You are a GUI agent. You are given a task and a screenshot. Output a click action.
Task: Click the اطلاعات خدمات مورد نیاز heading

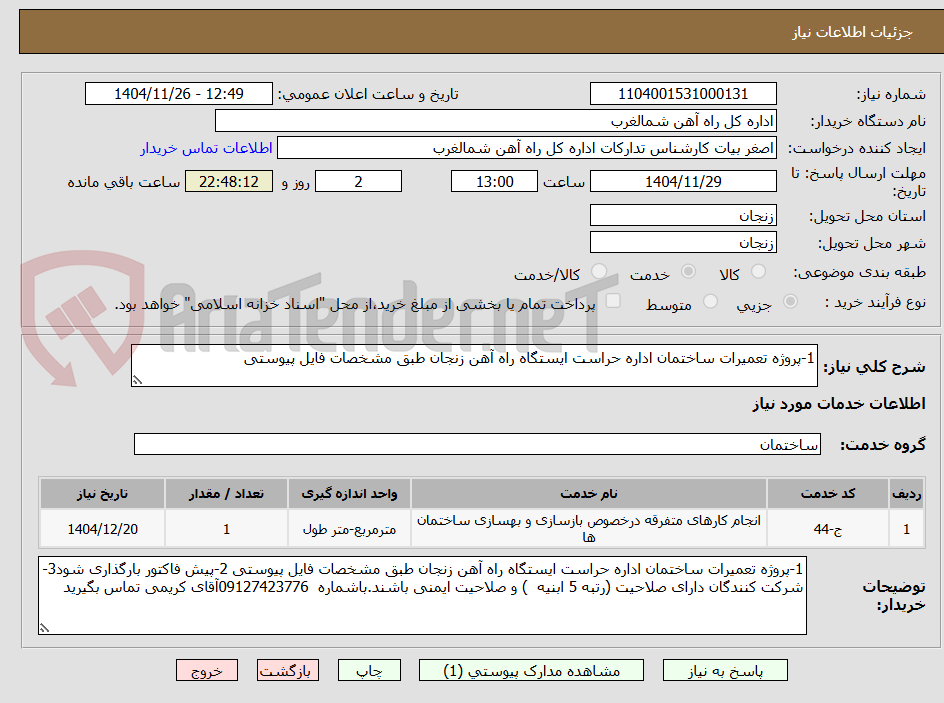click(x=839, y=404)
